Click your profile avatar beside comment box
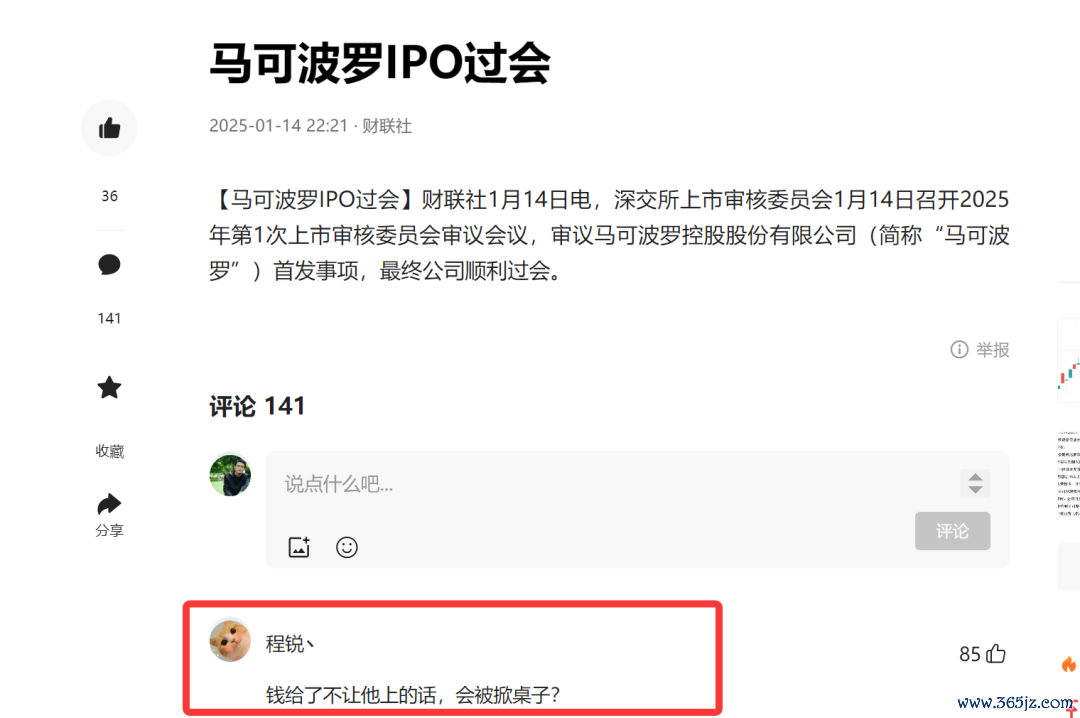The image size is (1080, 718). [x=230, y=475]
